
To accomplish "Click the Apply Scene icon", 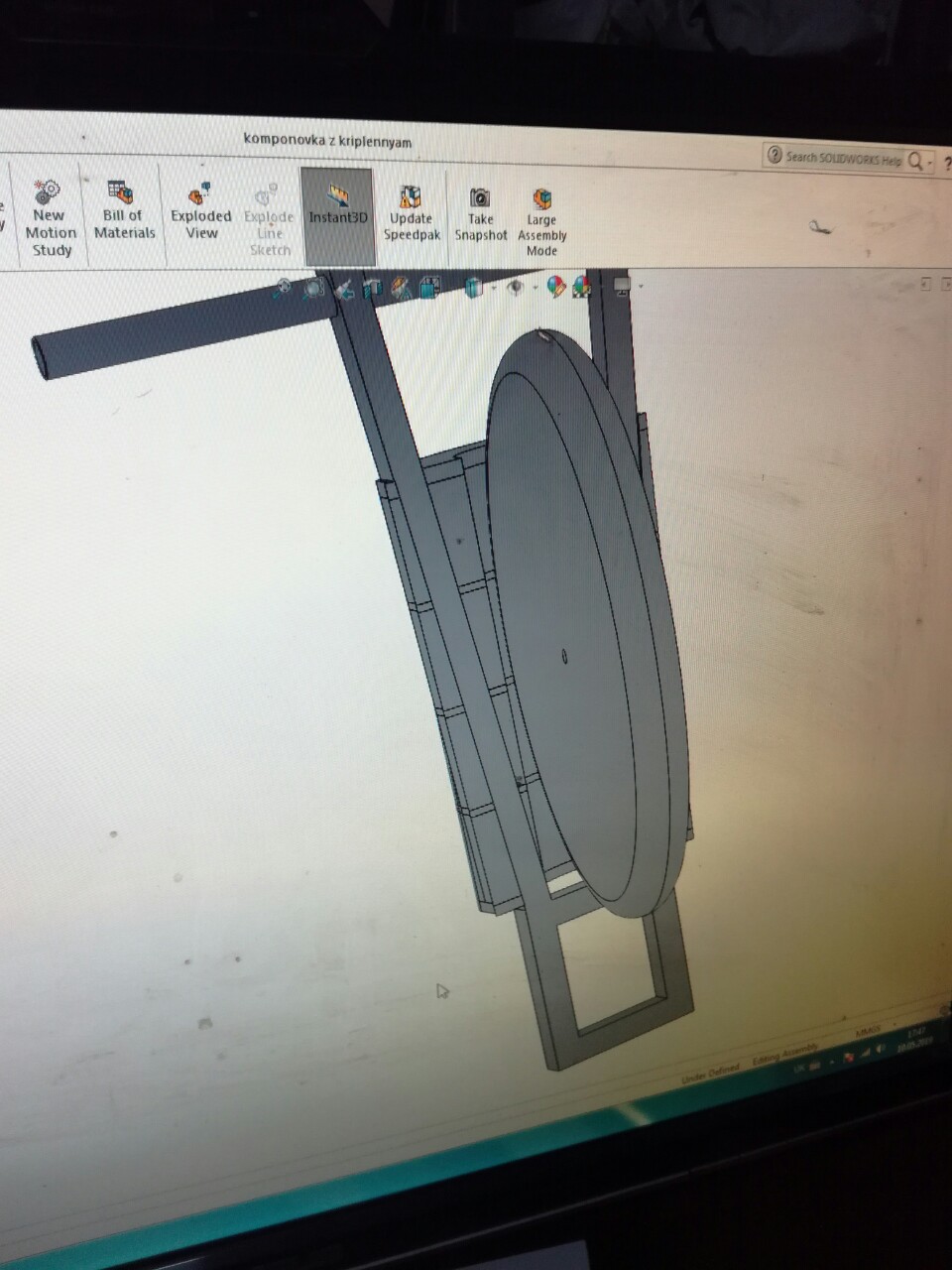I will point(582,288).
